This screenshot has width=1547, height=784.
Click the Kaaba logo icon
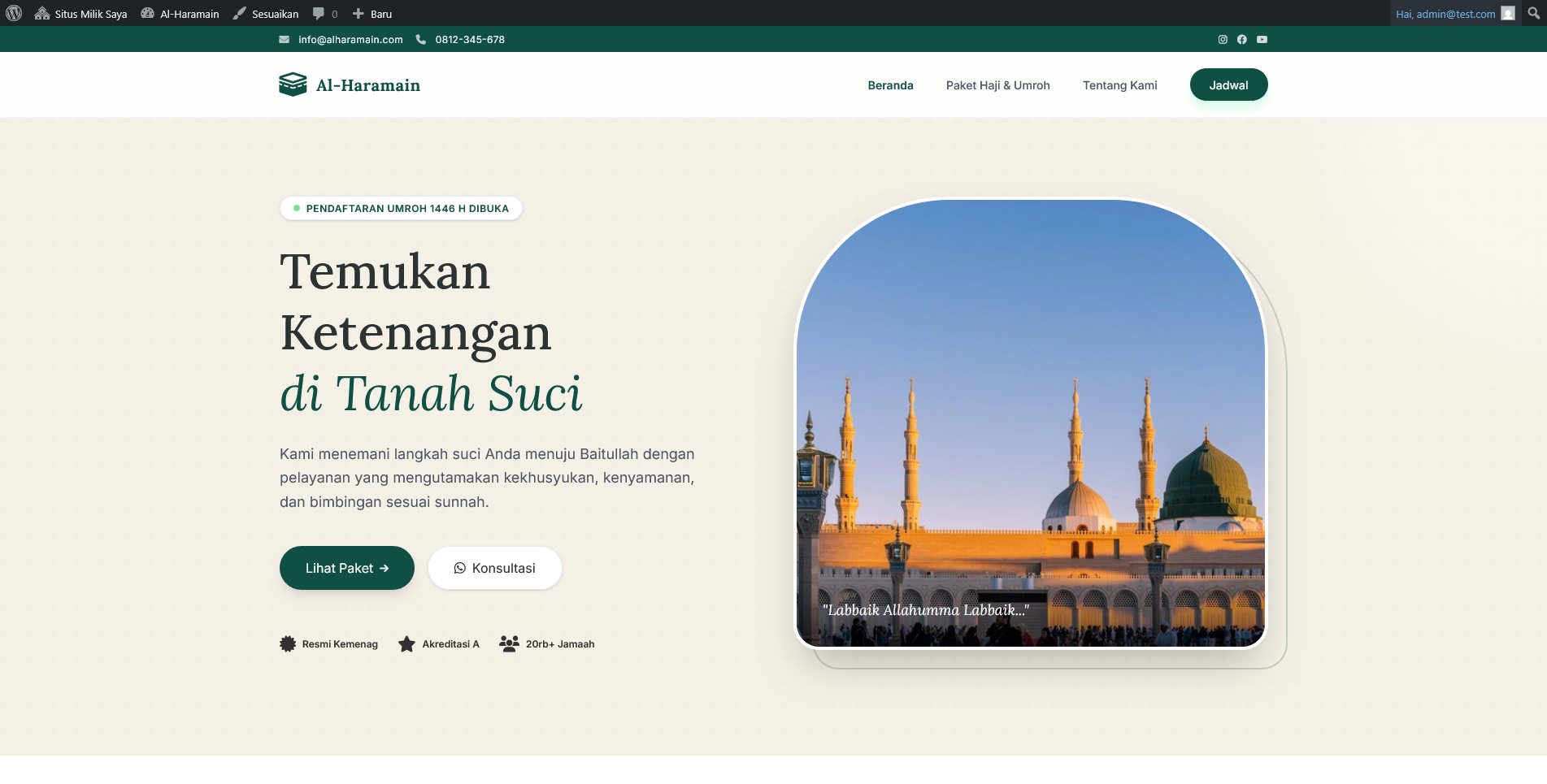[293, 84]
